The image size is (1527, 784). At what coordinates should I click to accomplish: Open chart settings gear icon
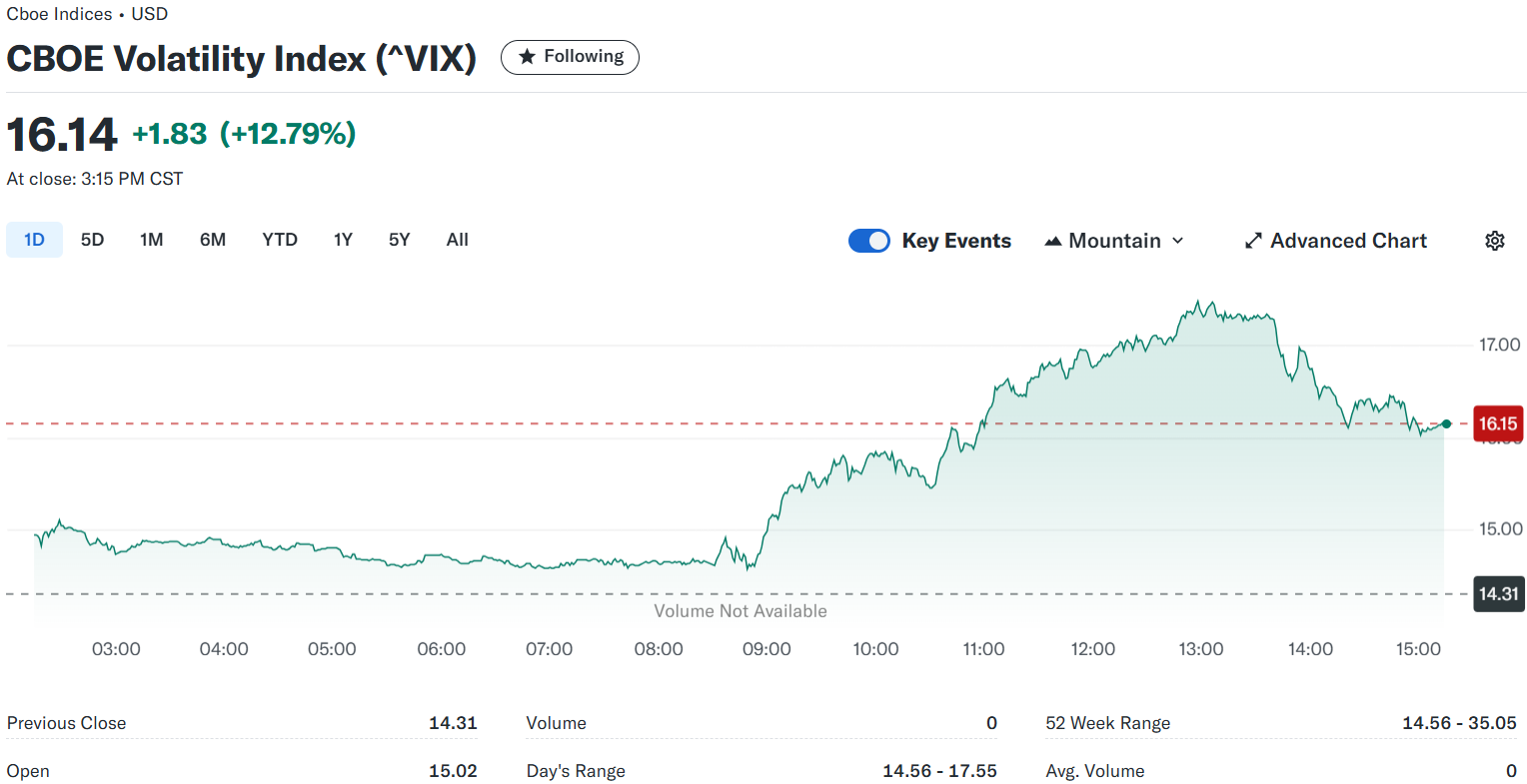pos(1494,241)
